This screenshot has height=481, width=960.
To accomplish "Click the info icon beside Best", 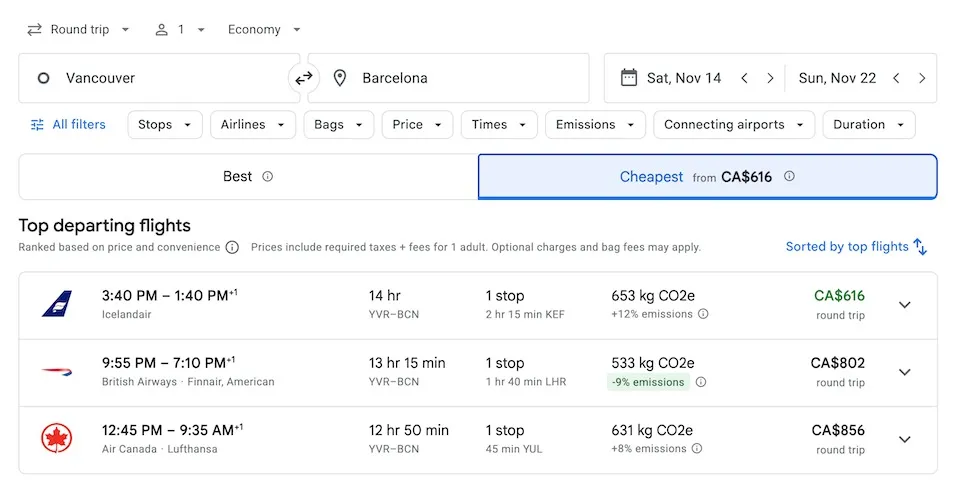I will click(268, 176).
